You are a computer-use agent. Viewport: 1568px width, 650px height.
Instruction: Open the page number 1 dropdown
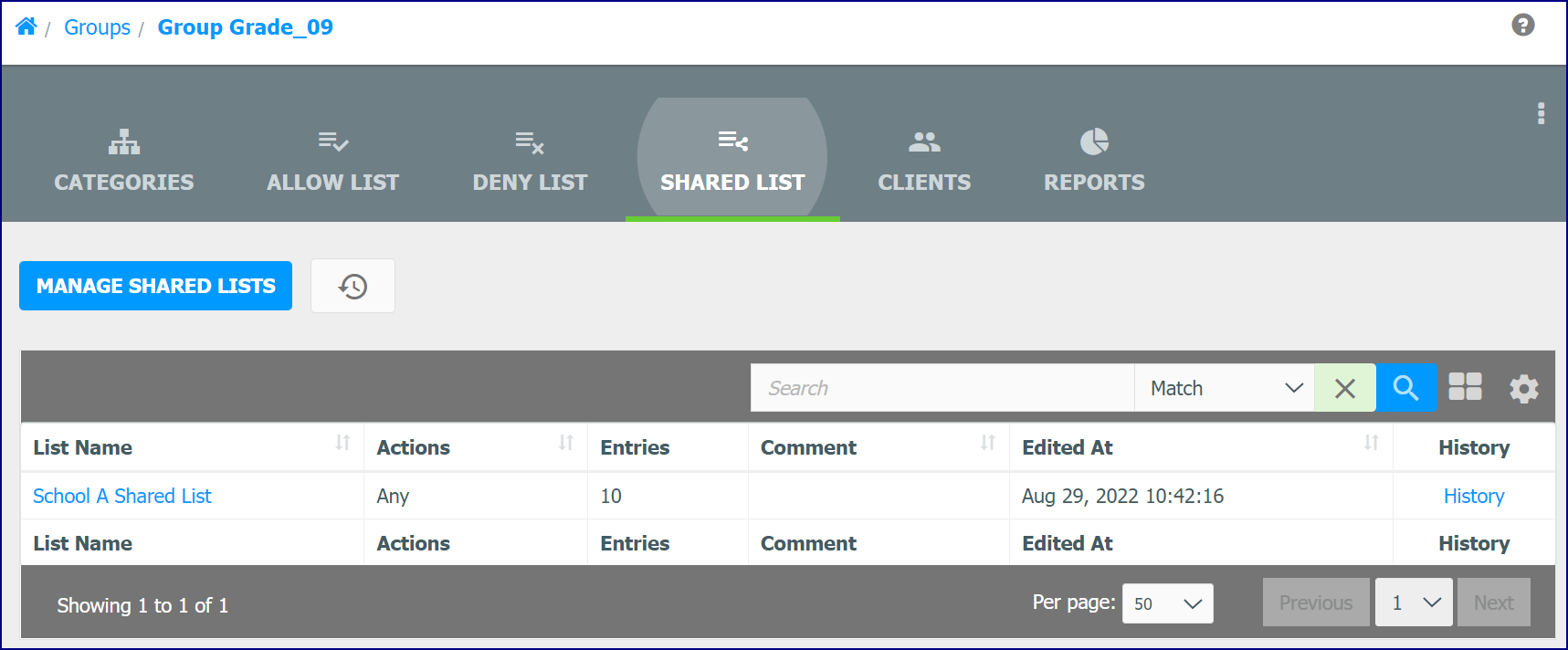(x=1414, y=603)
